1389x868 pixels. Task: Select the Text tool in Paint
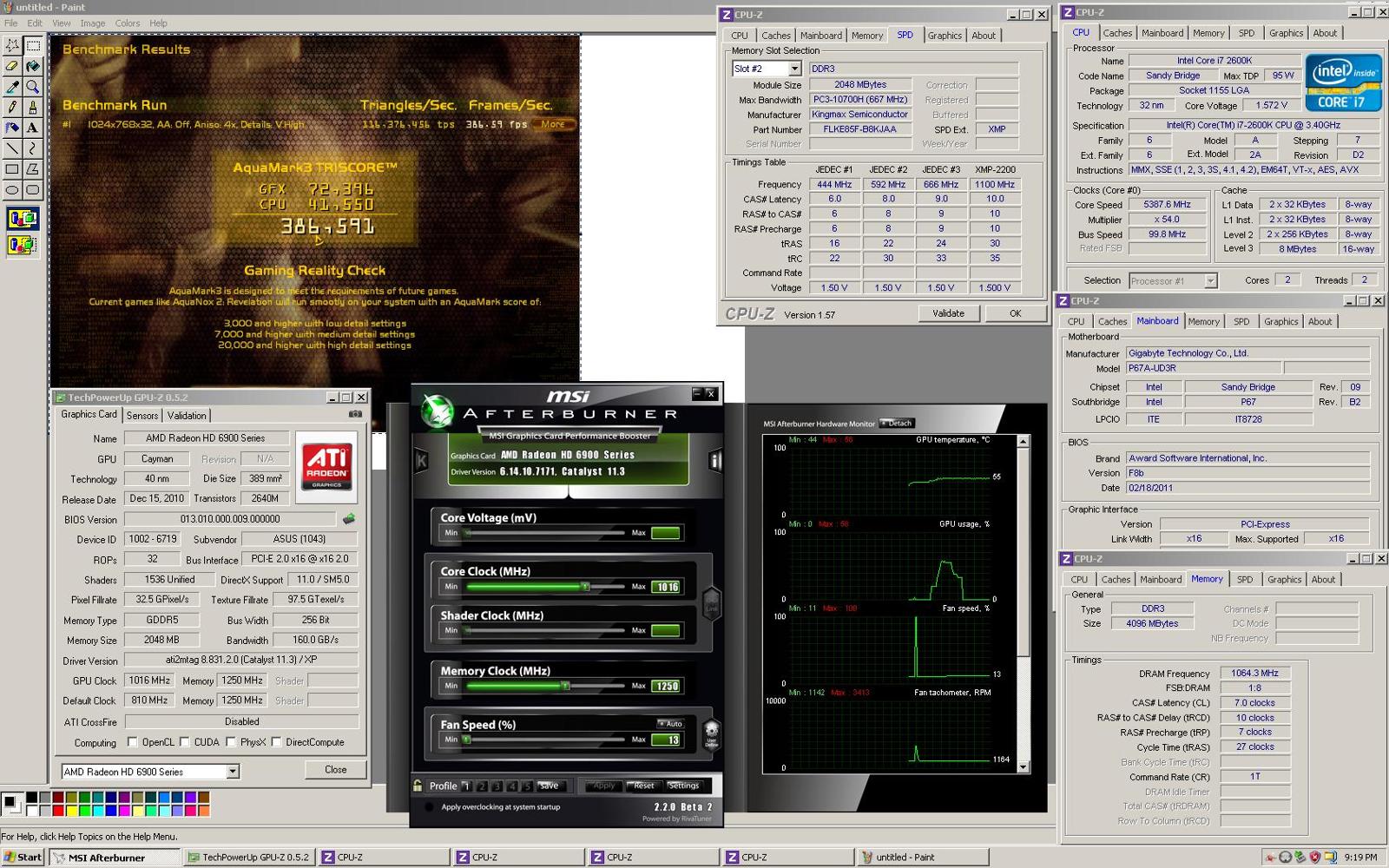(33, 128)
